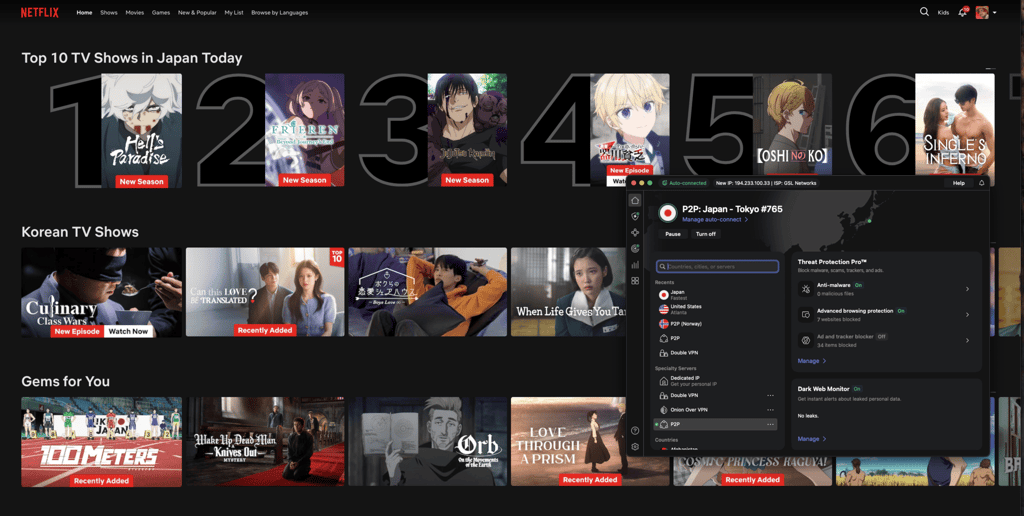Open Manage link under Dark Web Monitor
This screenshot has width=1024, height=516.
pyautogui.click(x=812, y=439)
